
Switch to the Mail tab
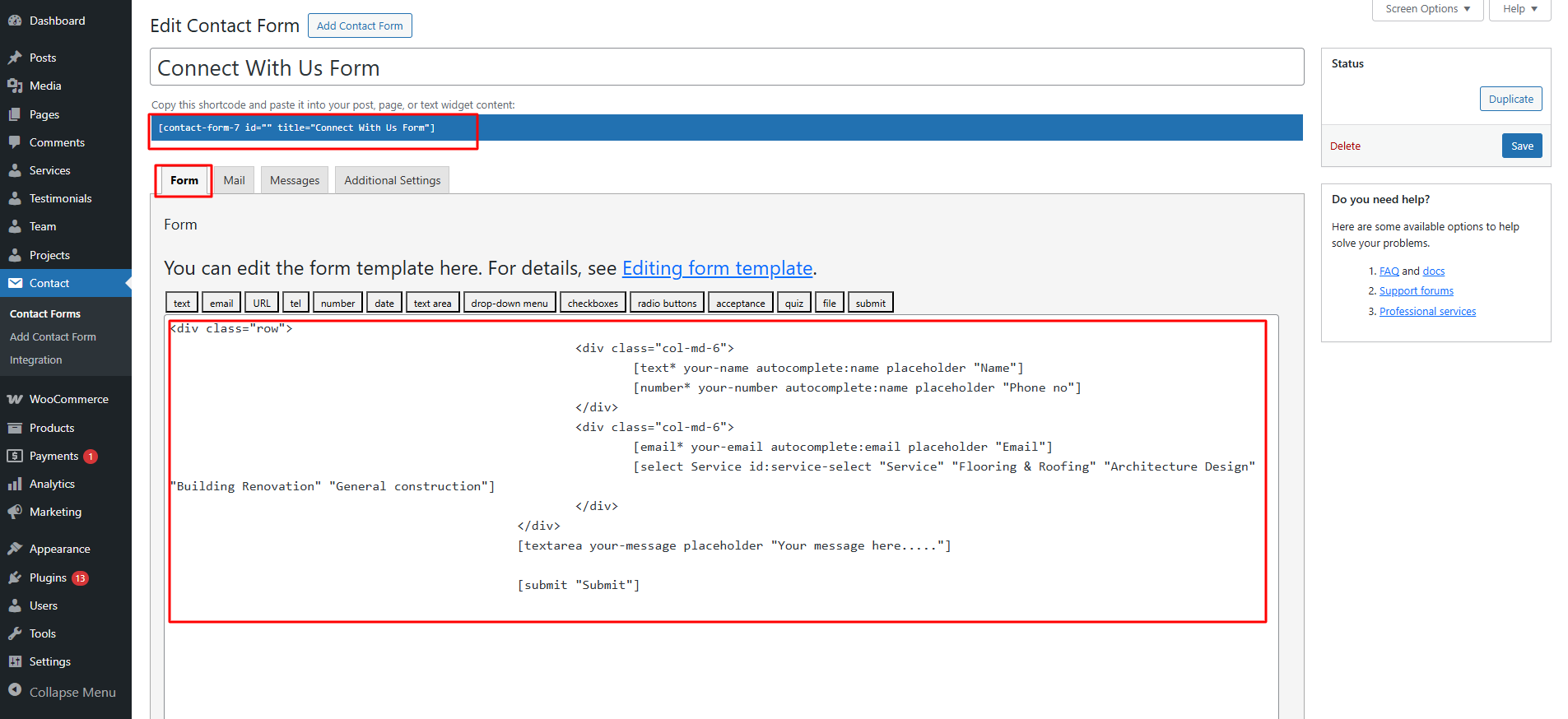pos(234,180)
